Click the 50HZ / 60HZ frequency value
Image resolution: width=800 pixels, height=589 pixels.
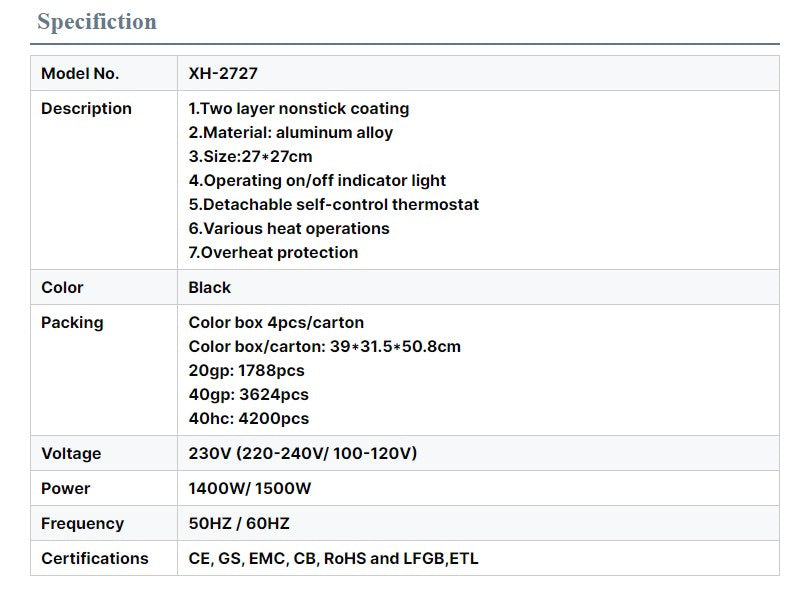pyautogui.click(x=239, y=523)
